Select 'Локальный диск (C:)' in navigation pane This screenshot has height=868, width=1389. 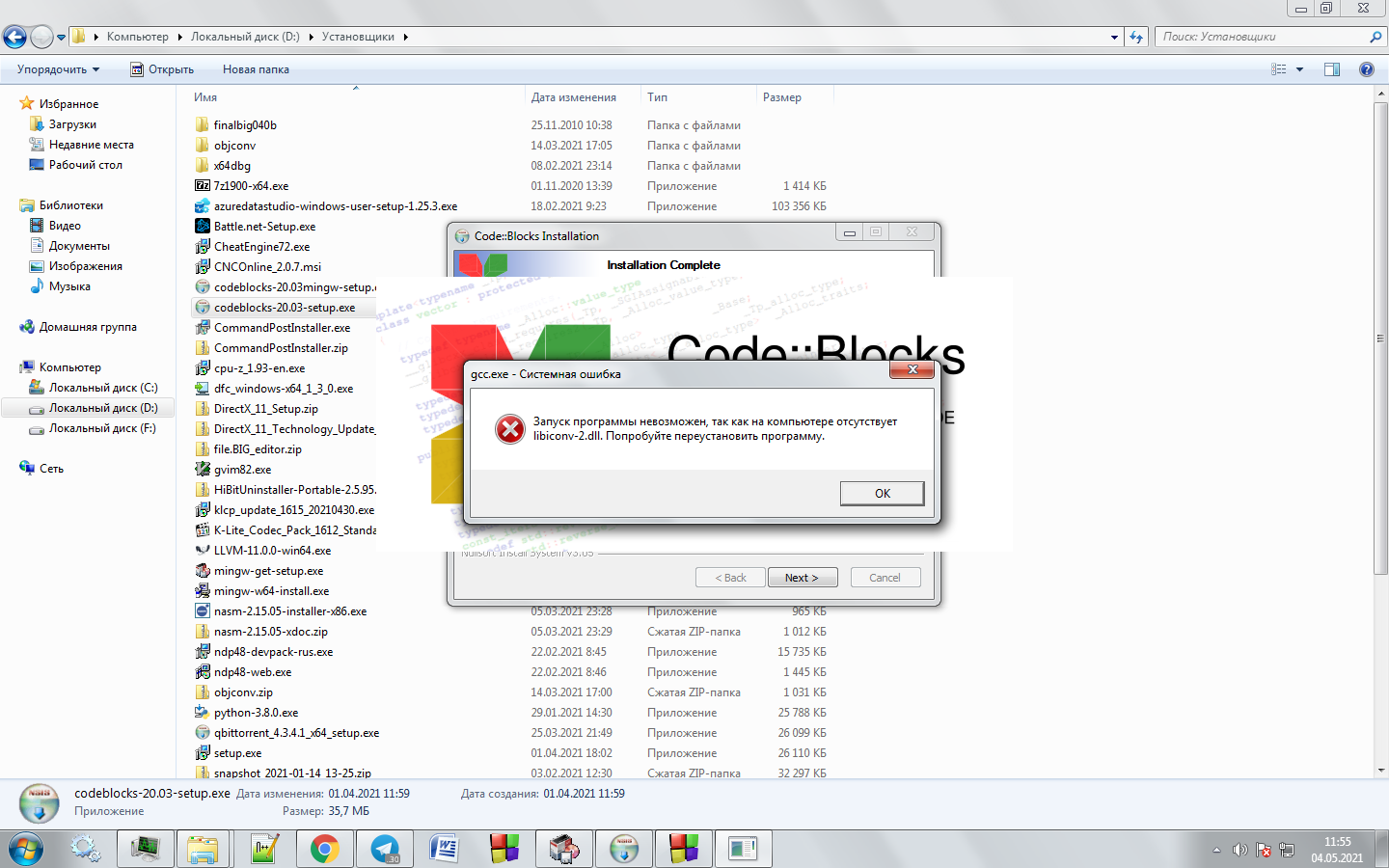(x=102, y=388)
